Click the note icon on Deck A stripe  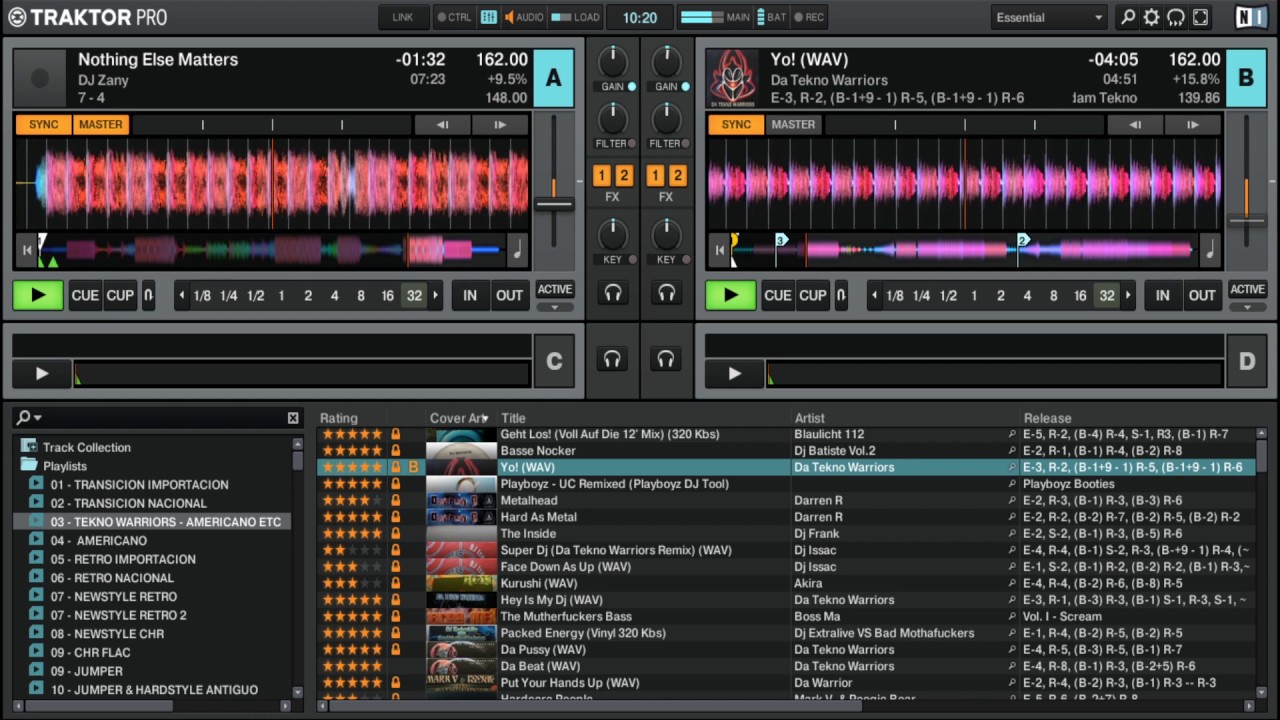click(x=517, y=250)
